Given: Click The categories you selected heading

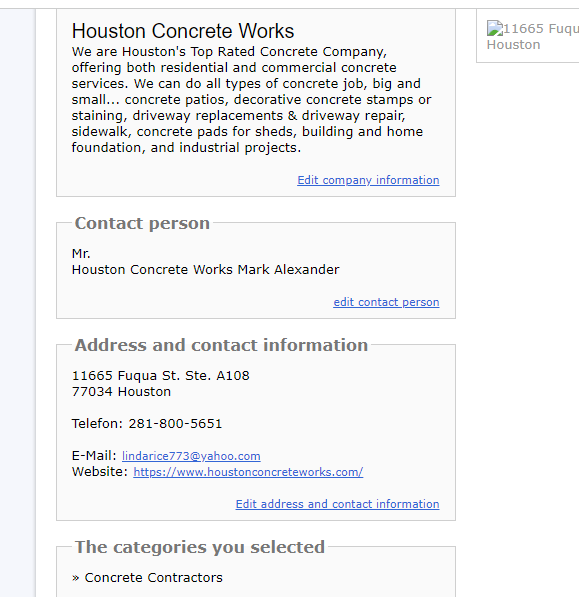Looking at the screenshot, I should point(199,547).
